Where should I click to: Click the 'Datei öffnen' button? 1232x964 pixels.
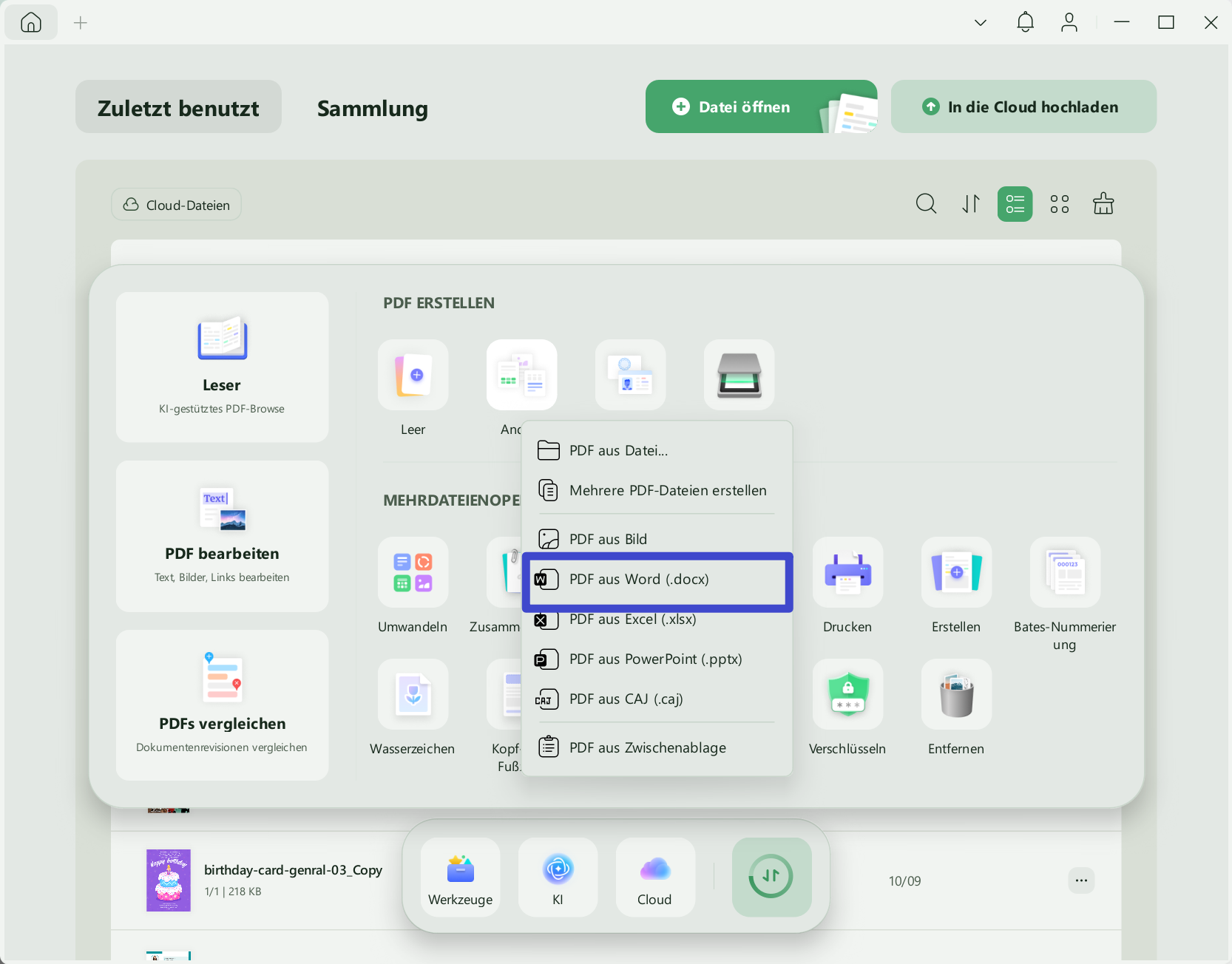pos(761,106)
